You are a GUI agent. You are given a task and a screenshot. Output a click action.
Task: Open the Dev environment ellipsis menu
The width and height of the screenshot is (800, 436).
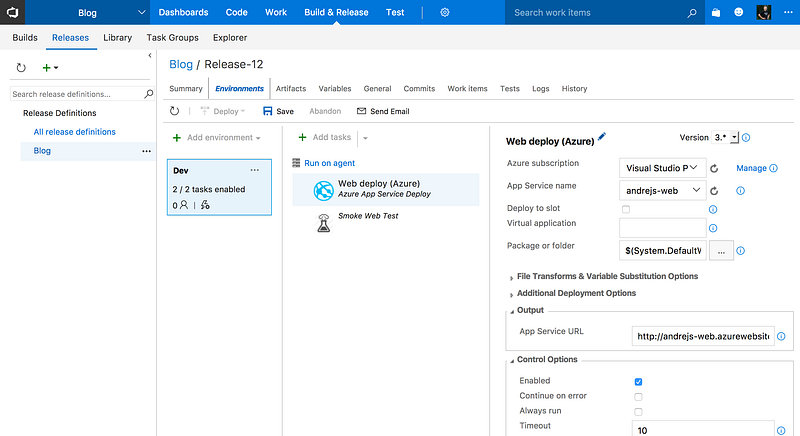coord(254,170)
